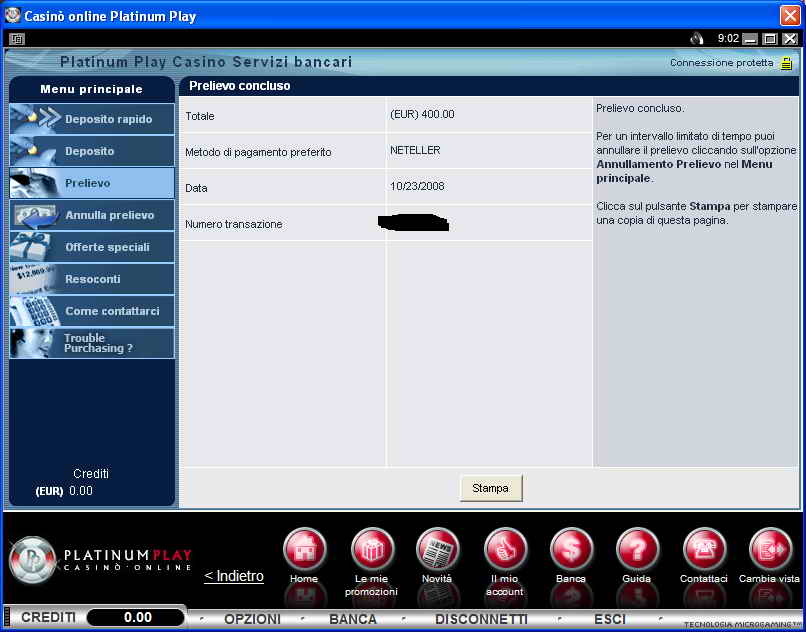Open Trouble Purchasing? menu item

tap(92, 343)
